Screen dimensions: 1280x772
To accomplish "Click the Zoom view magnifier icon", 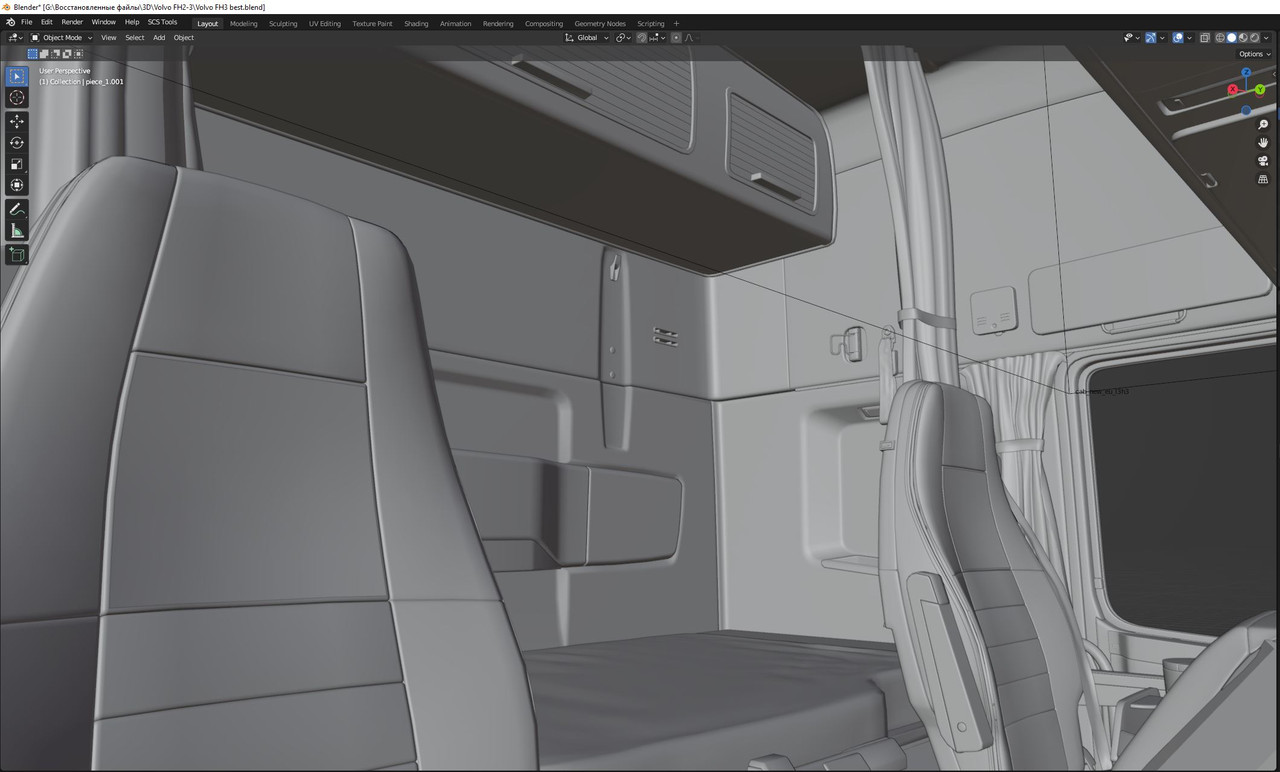I will coord(1263,126).
